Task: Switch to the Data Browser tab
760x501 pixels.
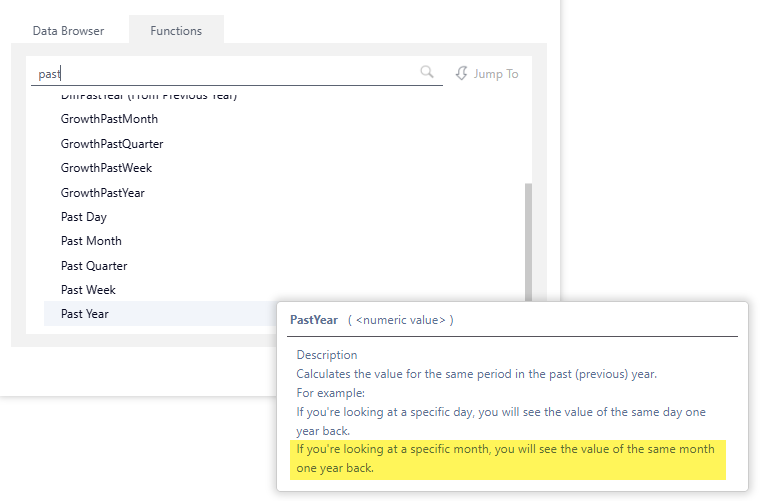Action: tap(68, 31)
